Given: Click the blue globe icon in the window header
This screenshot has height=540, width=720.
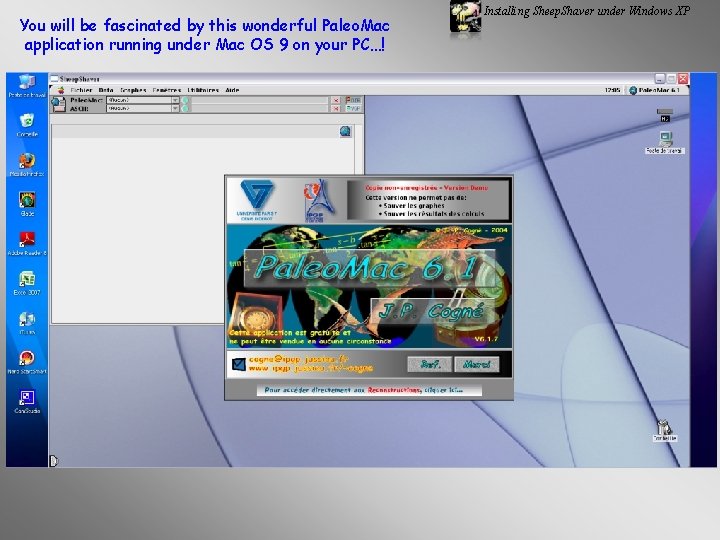Looking at the screenshot, I should pyautogui.click(x=345, y=131).
